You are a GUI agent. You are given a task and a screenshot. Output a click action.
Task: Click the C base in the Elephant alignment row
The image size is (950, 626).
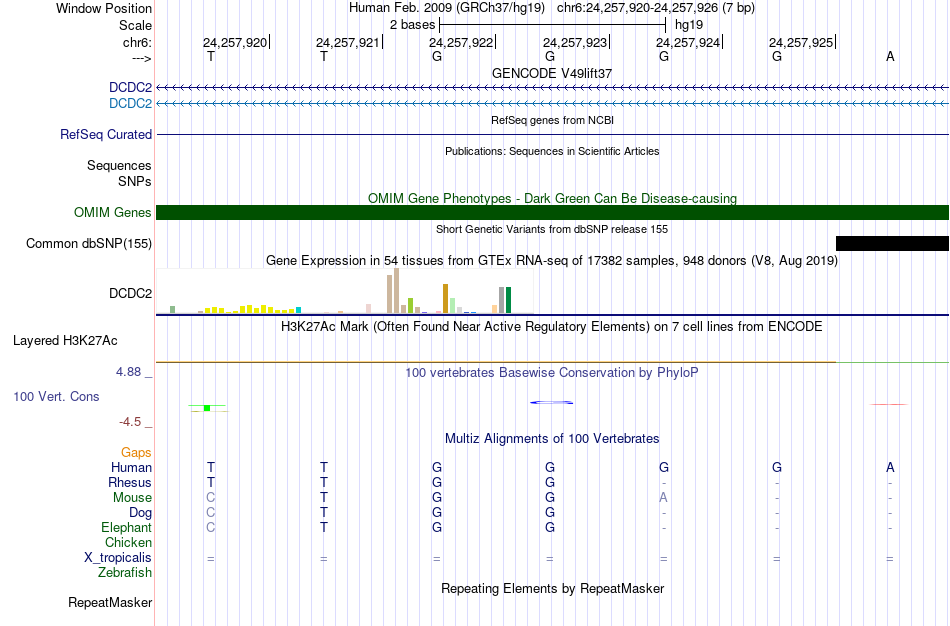(210, 527)
